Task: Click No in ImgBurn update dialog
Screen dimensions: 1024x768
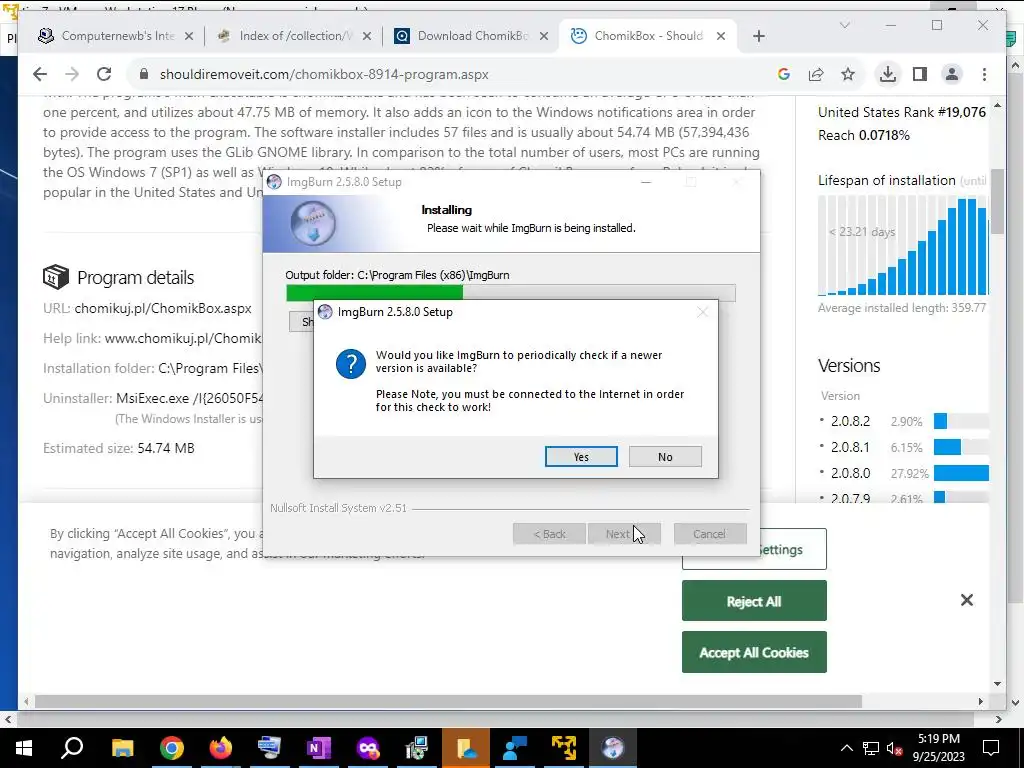Action: pyautogui.click(x=665, y=456)
